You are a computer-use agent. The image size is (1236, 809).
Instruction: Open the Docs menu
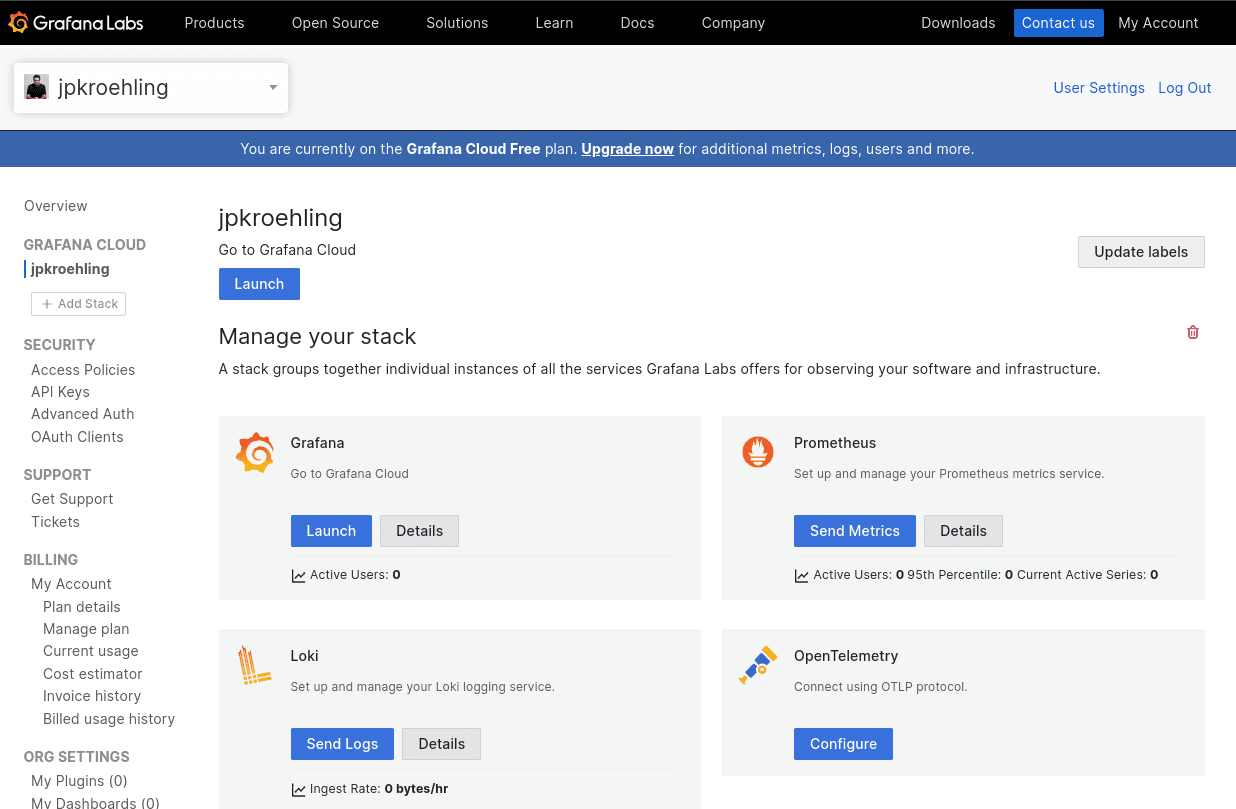pos(637,22)
